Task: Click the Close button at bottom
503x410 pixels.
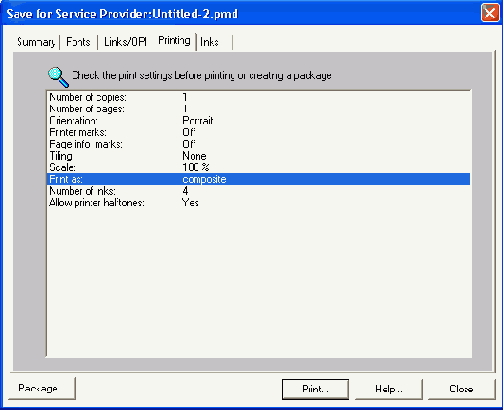Action: coord(461,389)
